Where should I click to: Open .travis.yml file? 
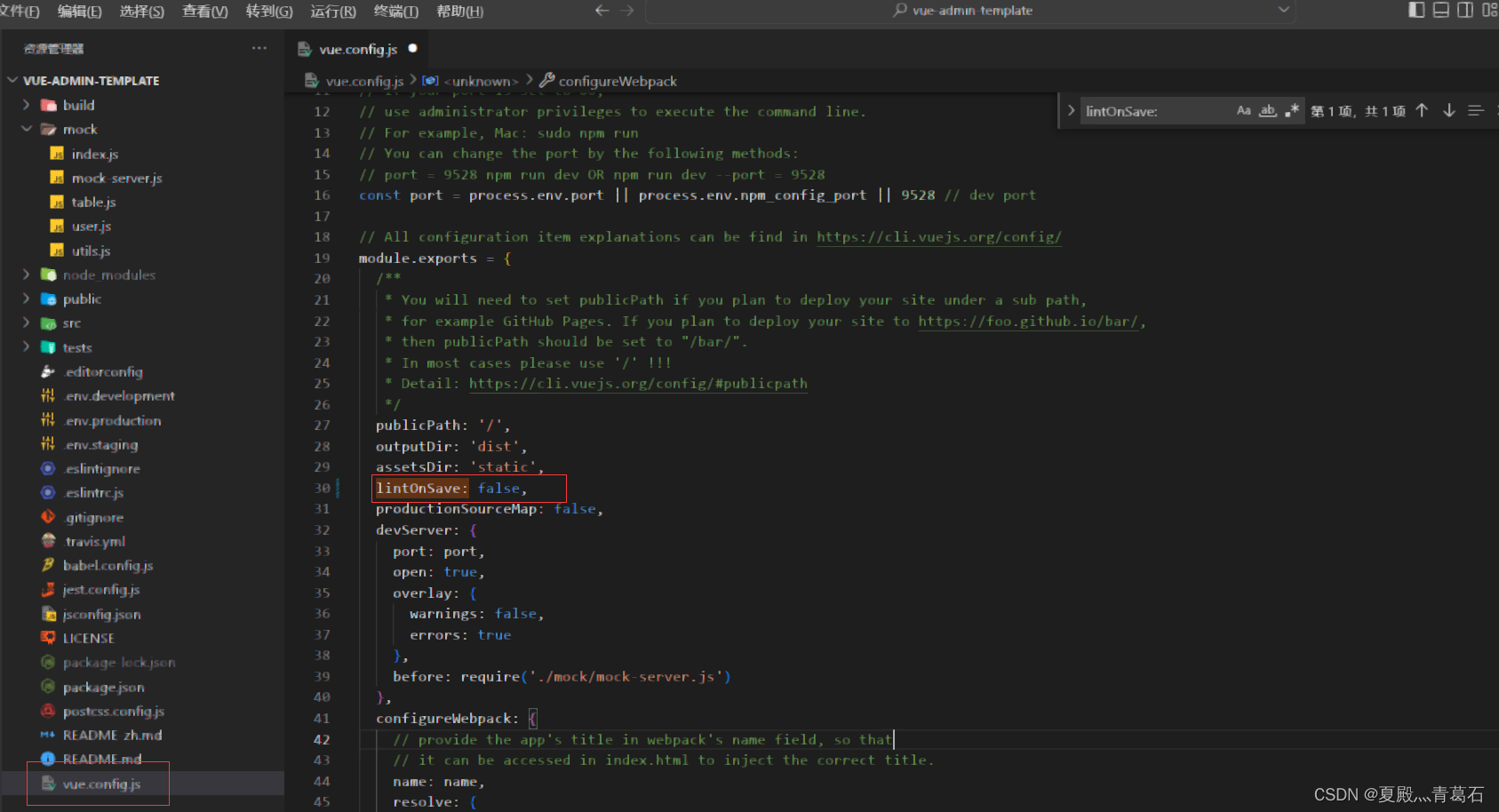94,541
